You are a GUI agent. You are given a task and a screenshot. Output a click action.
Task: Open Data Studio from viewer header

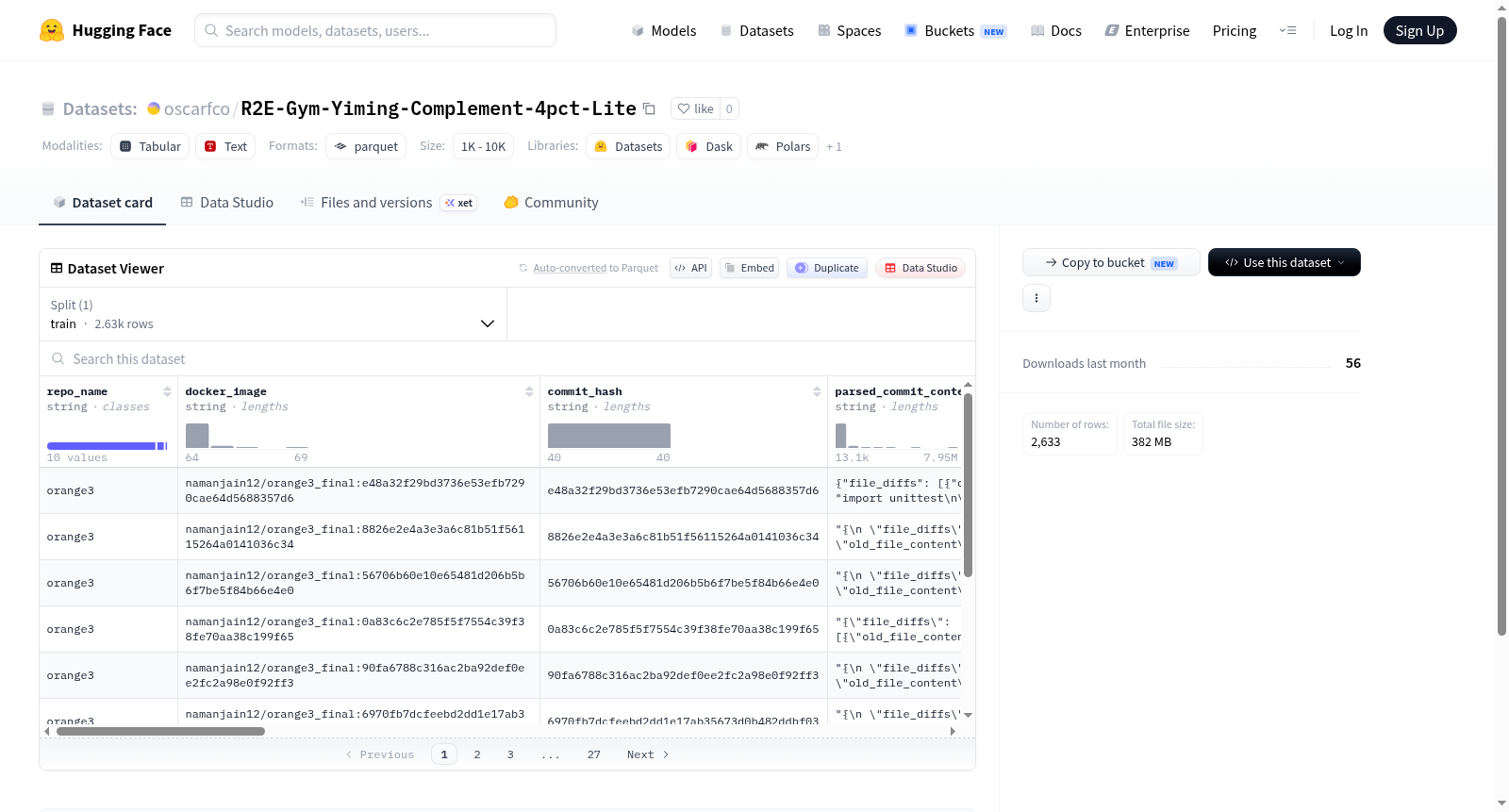920,268
